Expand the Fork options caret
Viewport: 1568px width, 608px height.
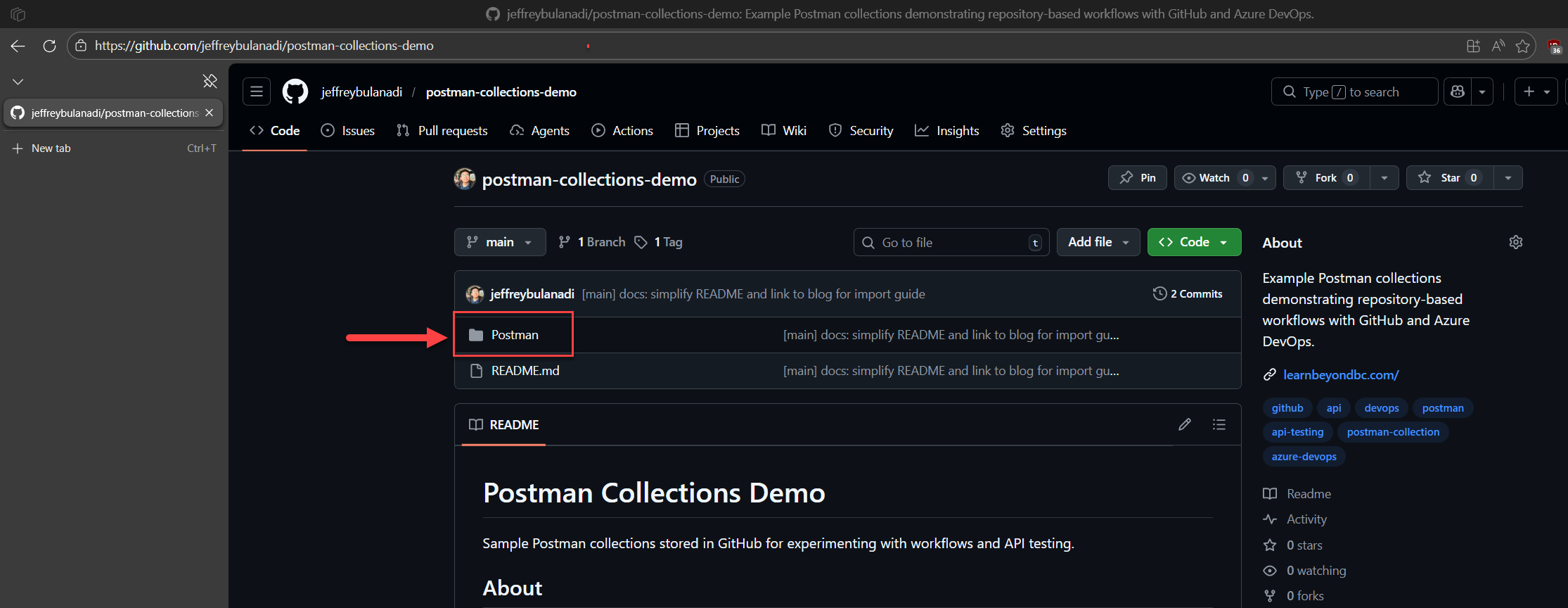point(1384,178)
